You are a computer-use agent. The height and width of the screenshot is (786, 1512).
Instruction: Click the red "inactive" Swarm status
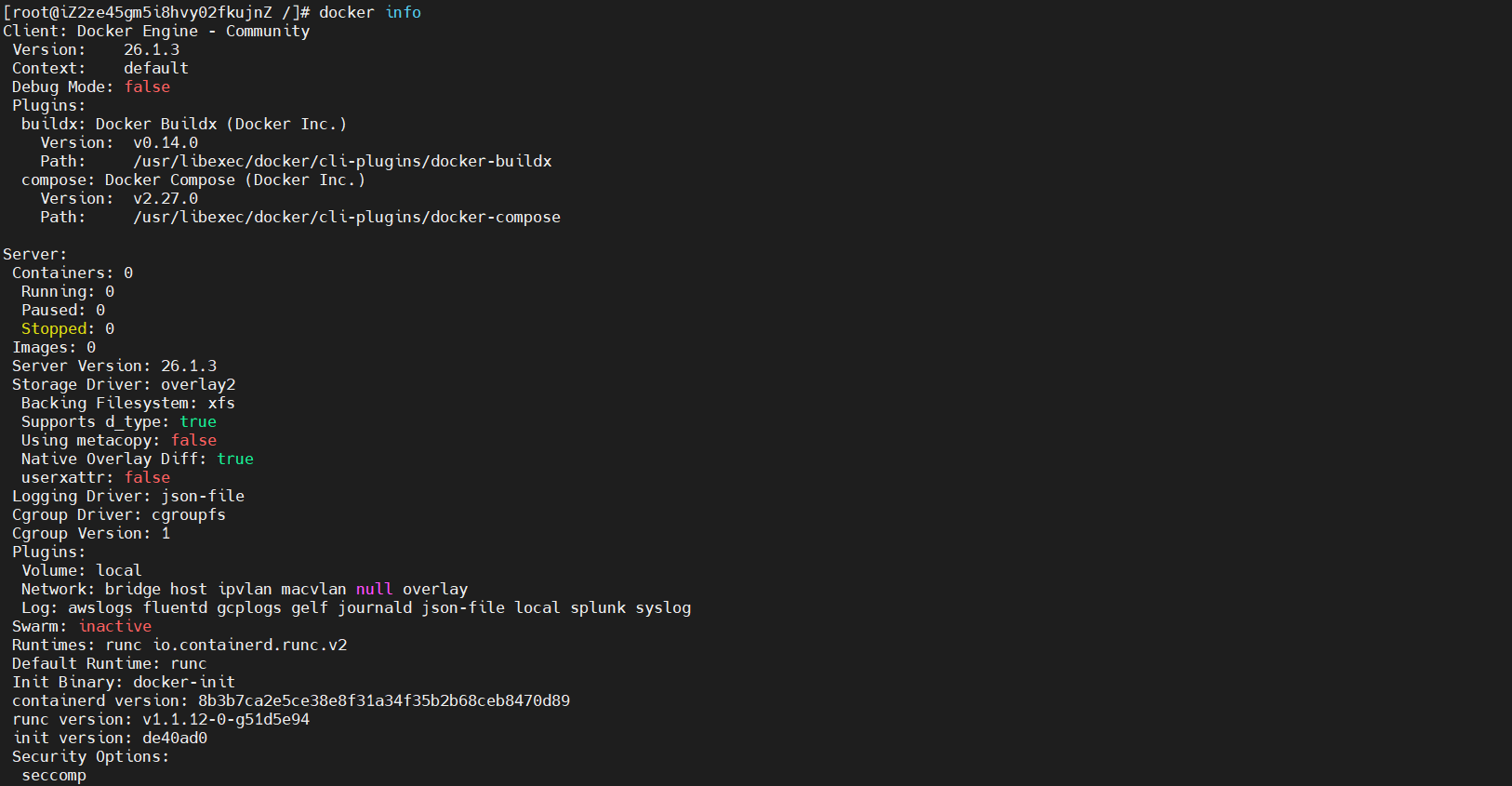pos(114,626)
